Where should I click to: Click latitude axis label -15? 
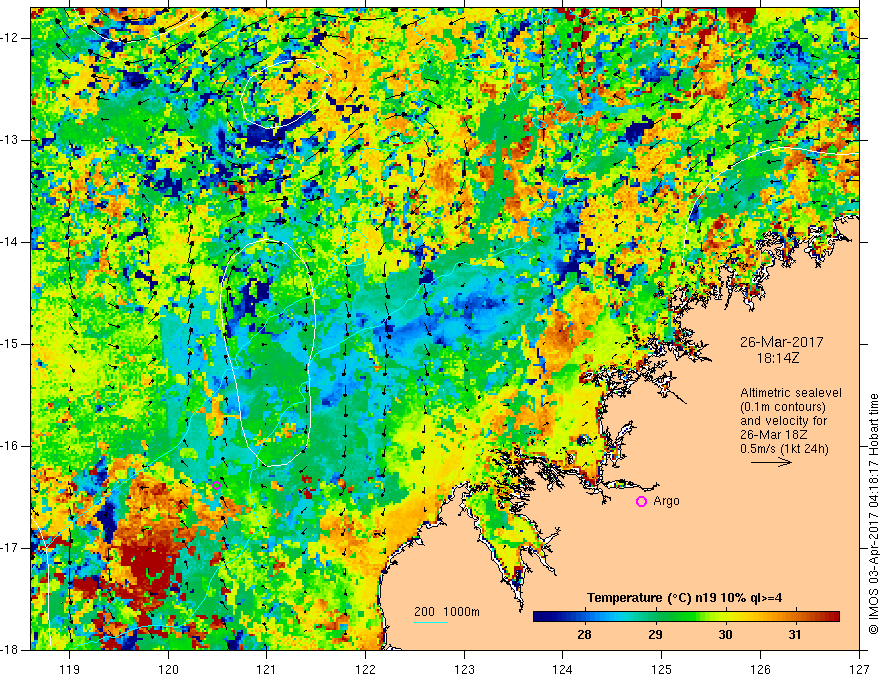[x=10, y=344]
